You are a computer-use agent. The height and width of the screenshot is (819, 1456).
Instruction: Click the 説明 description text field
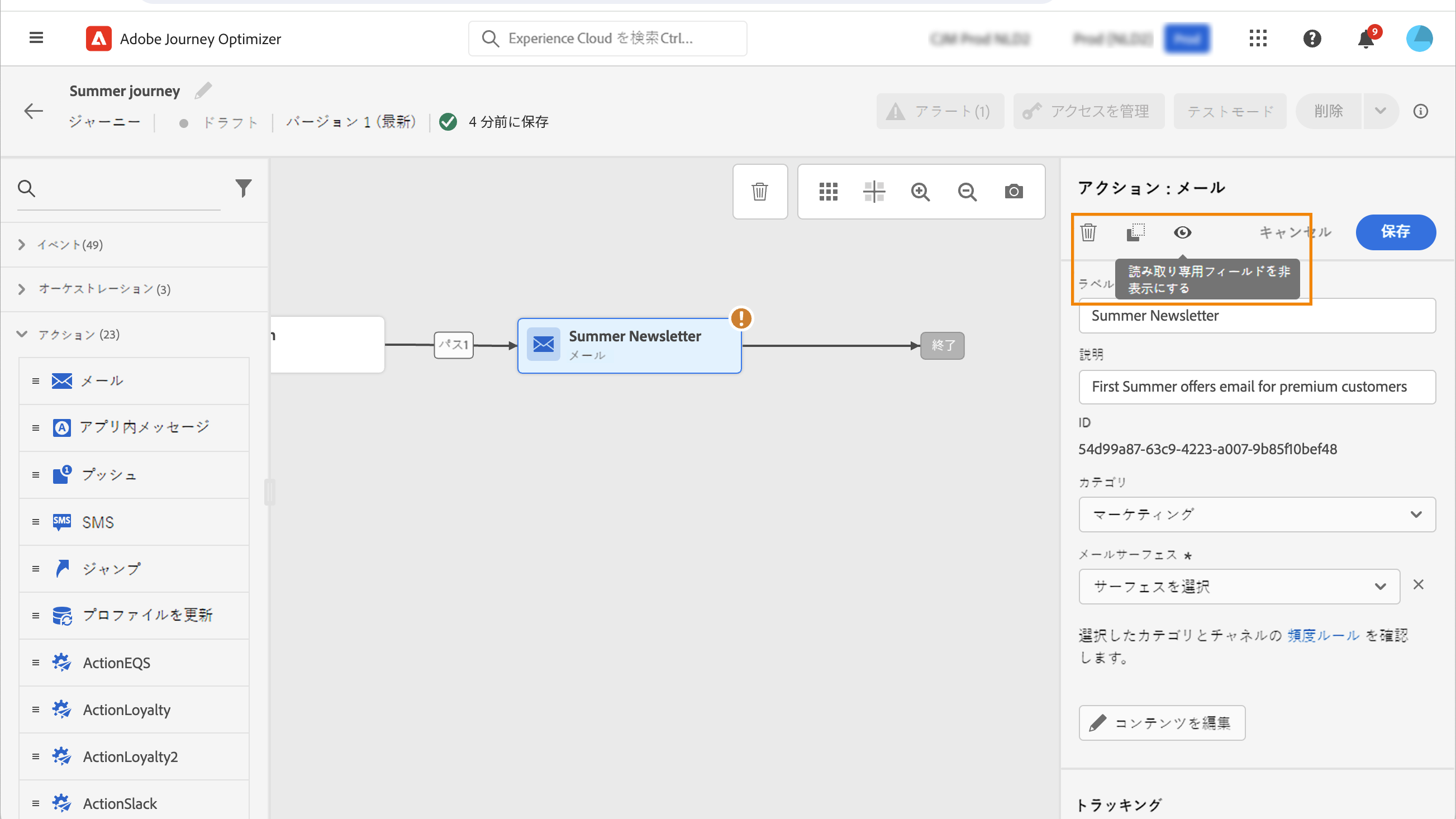tap(1257, 387)
